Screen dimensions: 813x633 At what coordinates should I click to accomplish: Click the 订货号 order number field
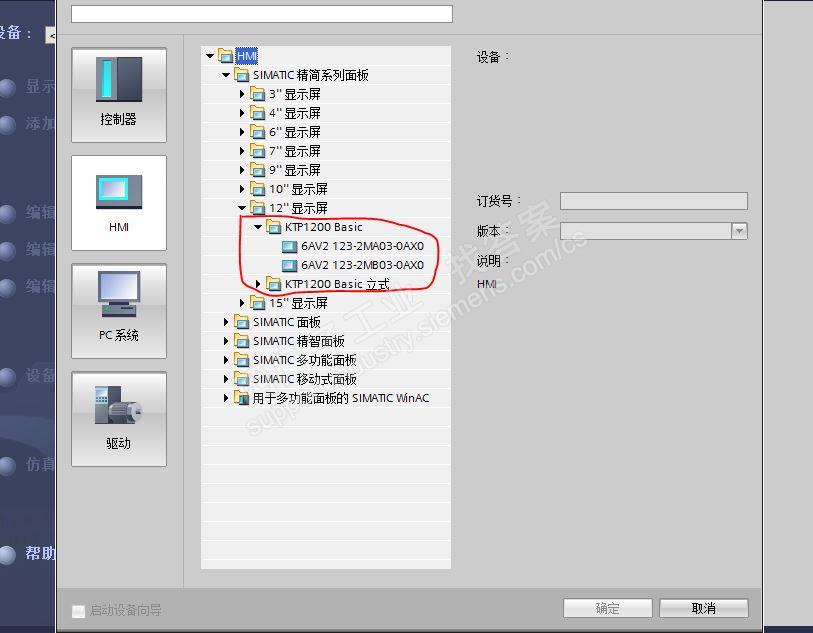(654, 201)
